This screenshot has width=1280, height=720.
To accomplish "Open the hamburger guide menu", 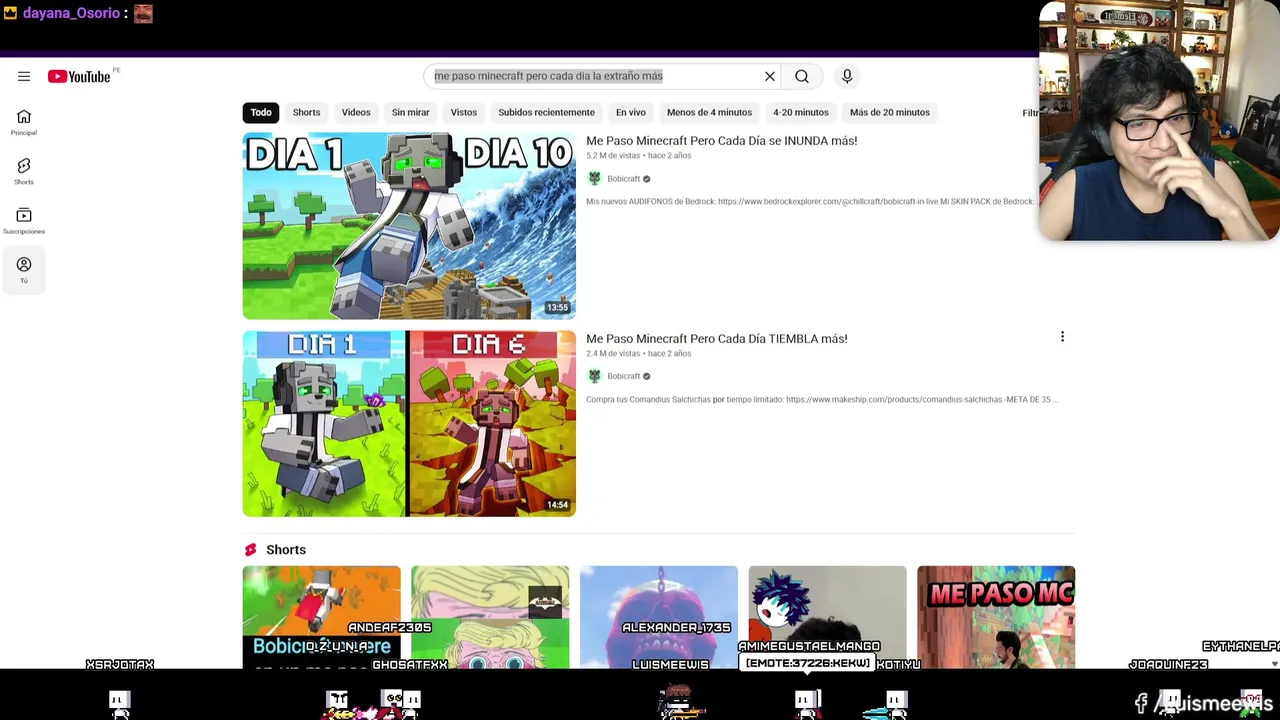I will click(24, 76).
